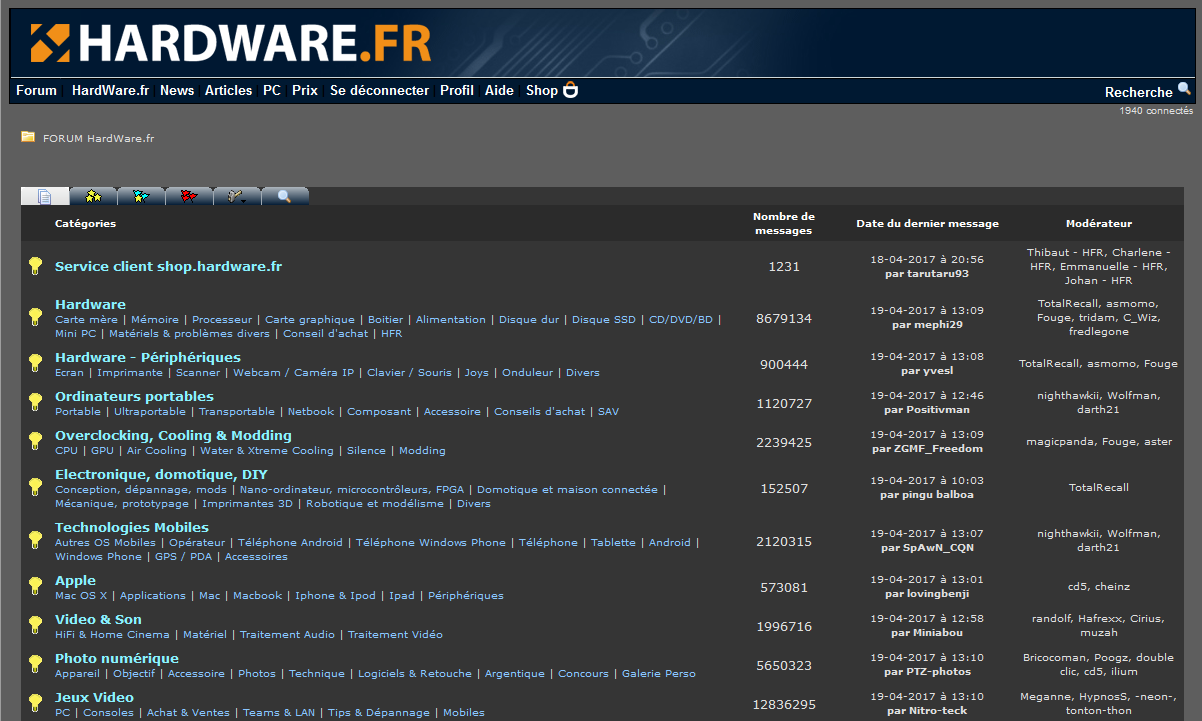Open the News menu item
Viewport: 1202px width, 721px height.
click(177, 90)
